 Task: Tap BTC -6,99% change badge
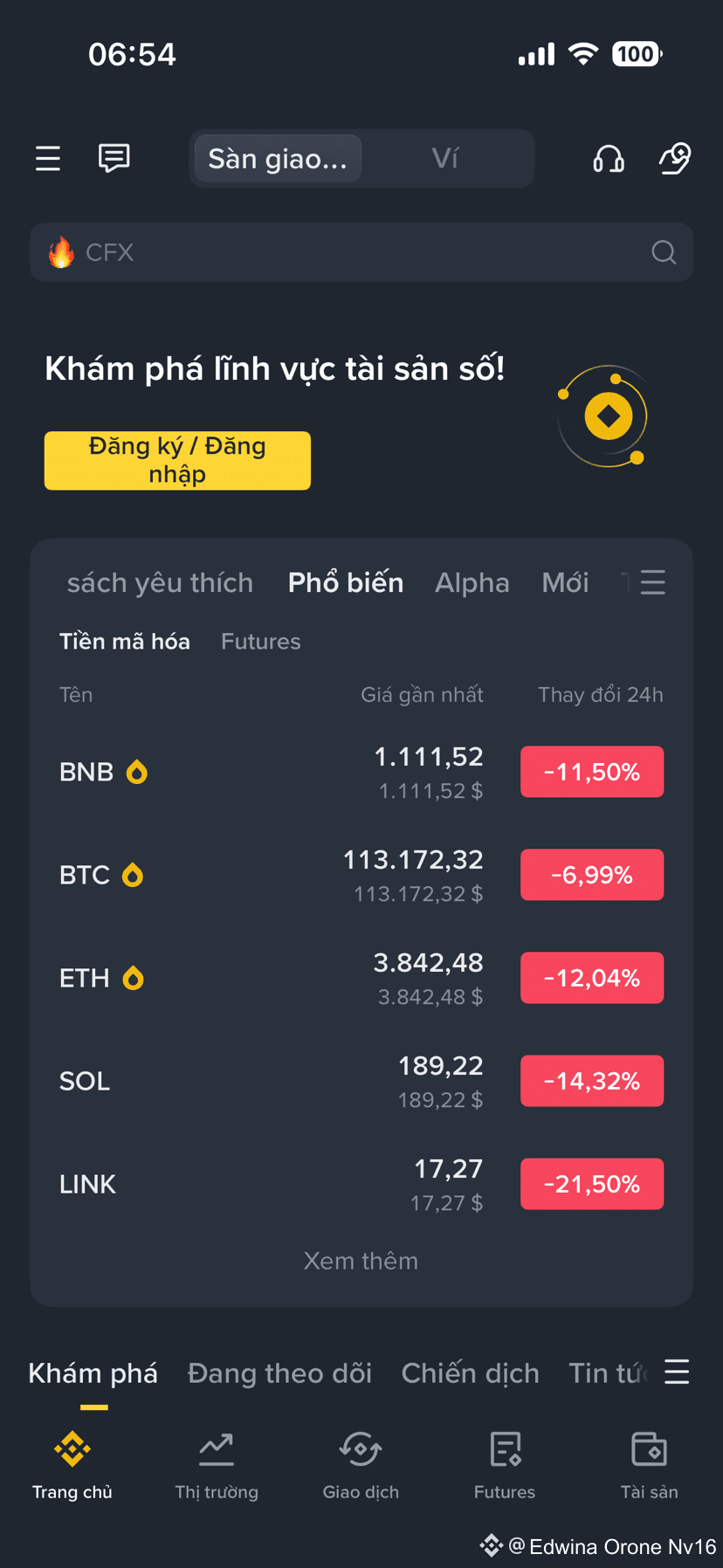[592, 875]
